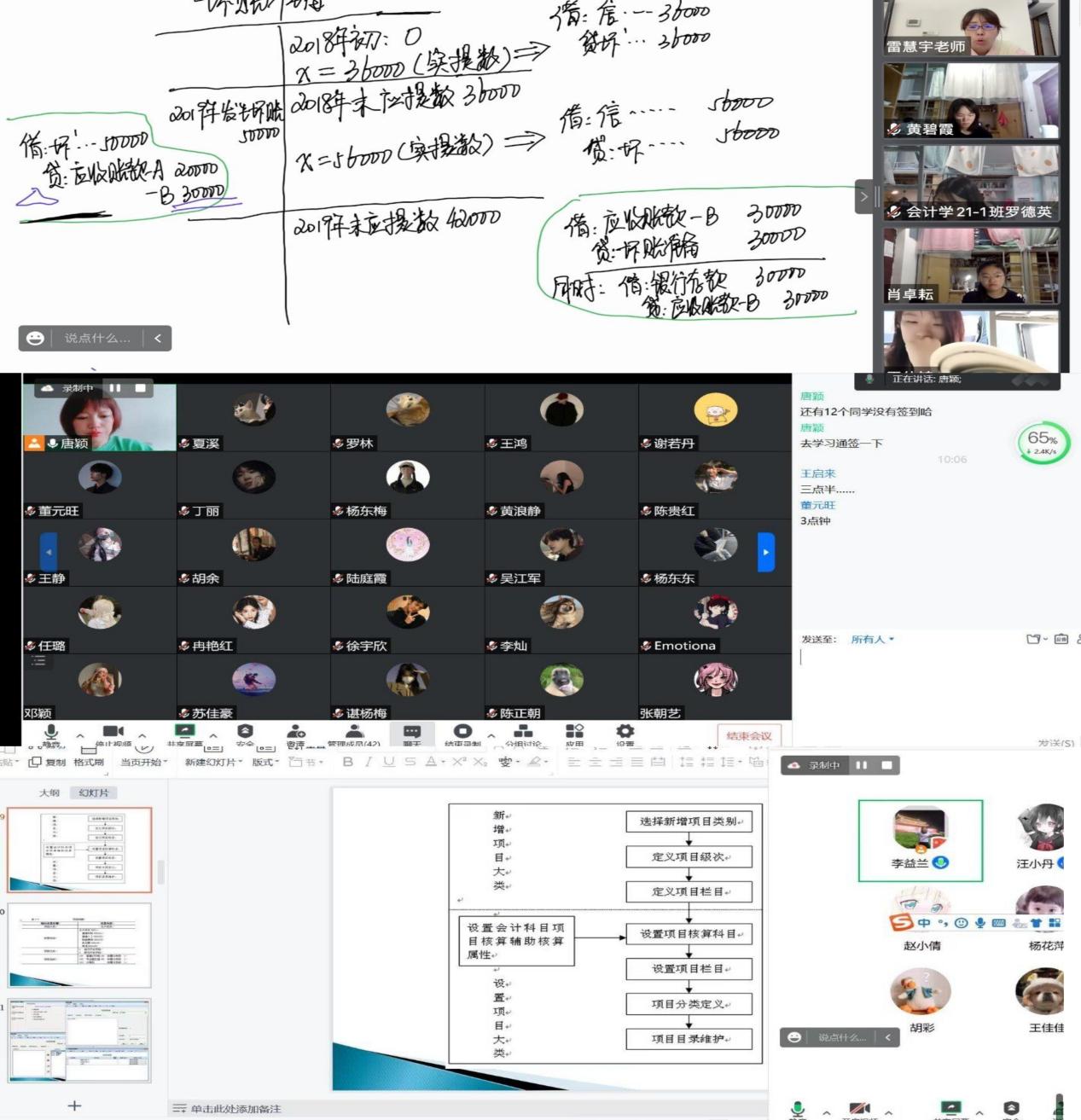Add a new slide with plus button
The height and width of the screenshot is (1120, 1081).
click(x=74, y=1105)
